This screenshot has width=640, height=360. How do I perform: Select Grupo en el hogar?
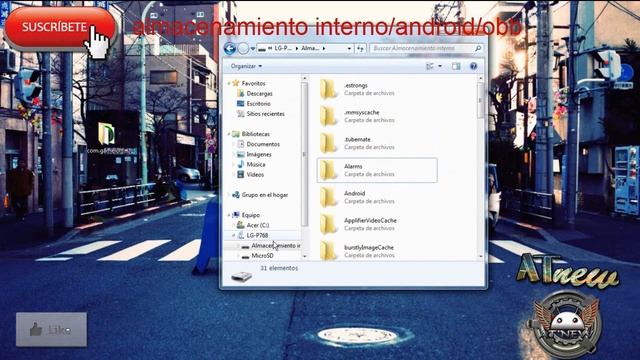pos(264,195)
